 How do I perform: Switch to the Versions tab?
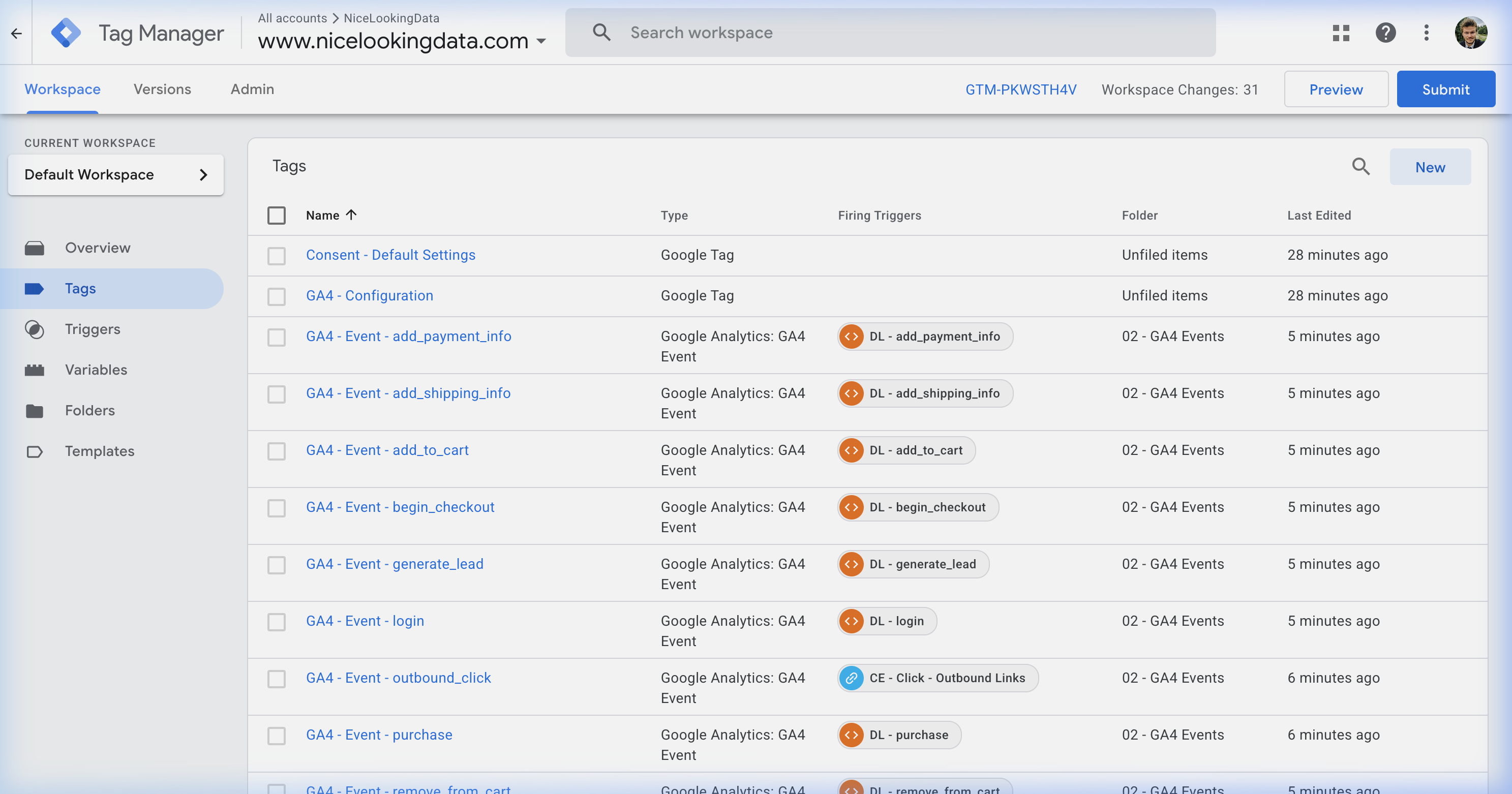pos(162,89)
